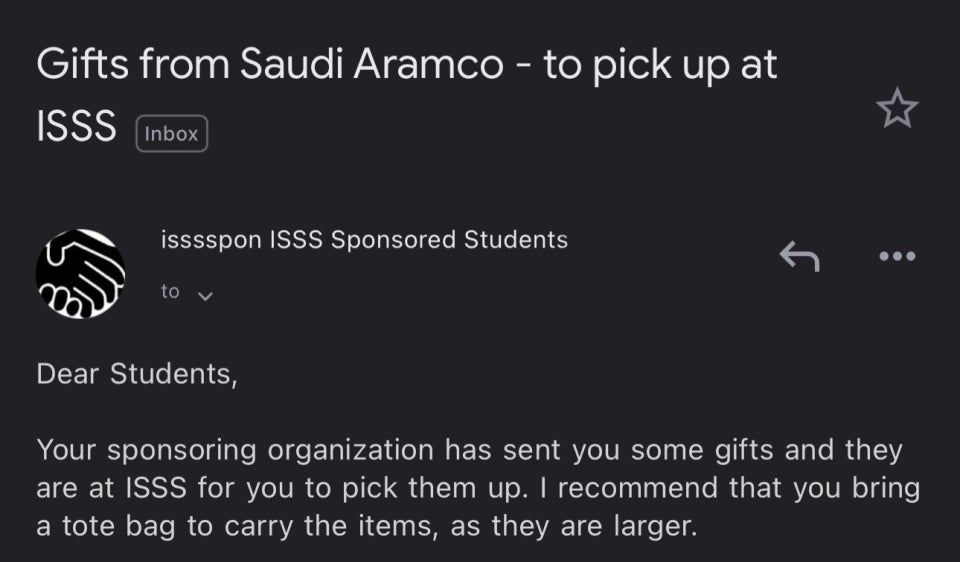Tap the 'to' recipients text

point(170,291)
